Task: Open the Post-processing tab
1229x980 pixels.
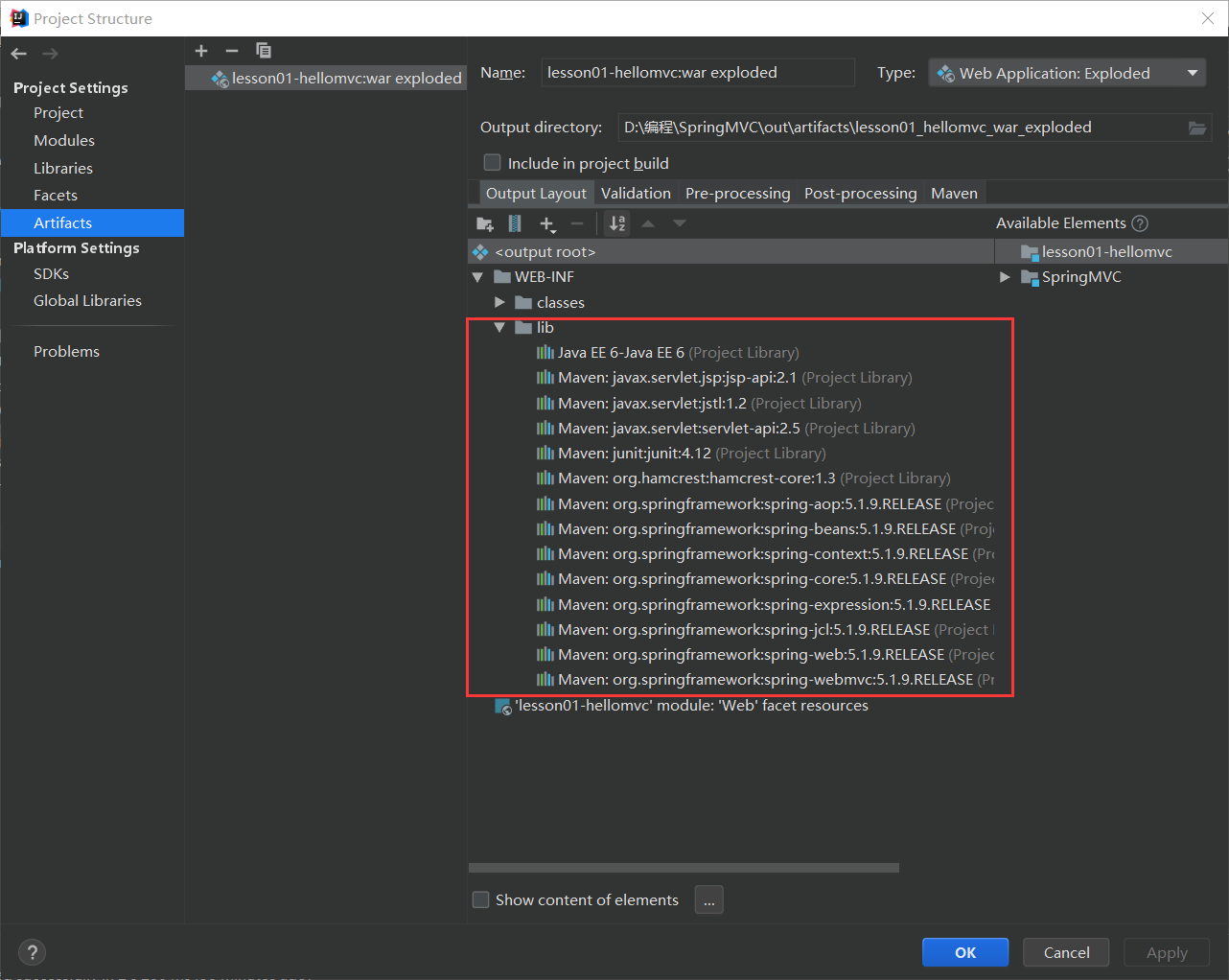Action: point(860,193)
